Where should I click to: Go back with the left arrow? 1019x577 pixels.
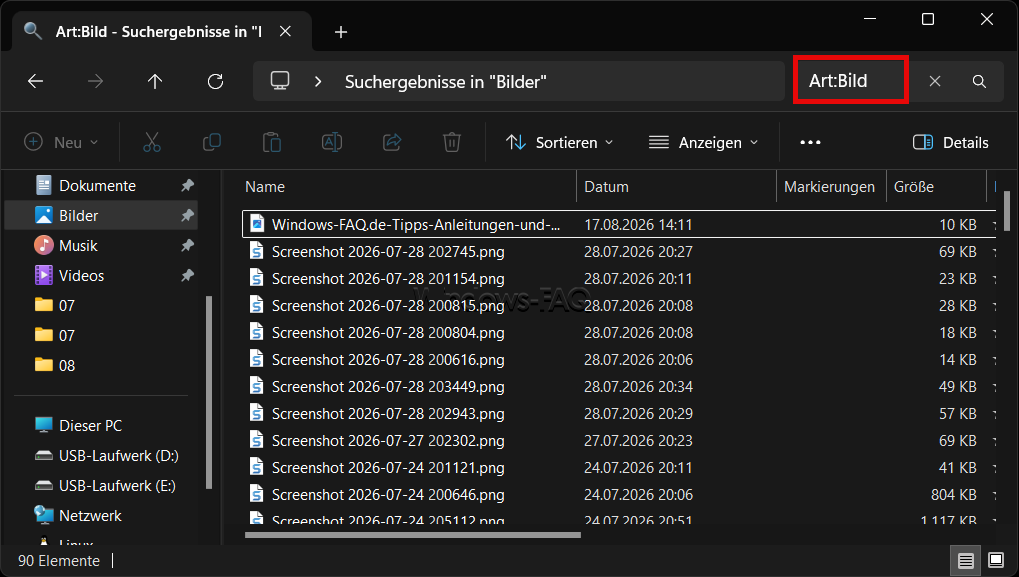pos(35,81)
